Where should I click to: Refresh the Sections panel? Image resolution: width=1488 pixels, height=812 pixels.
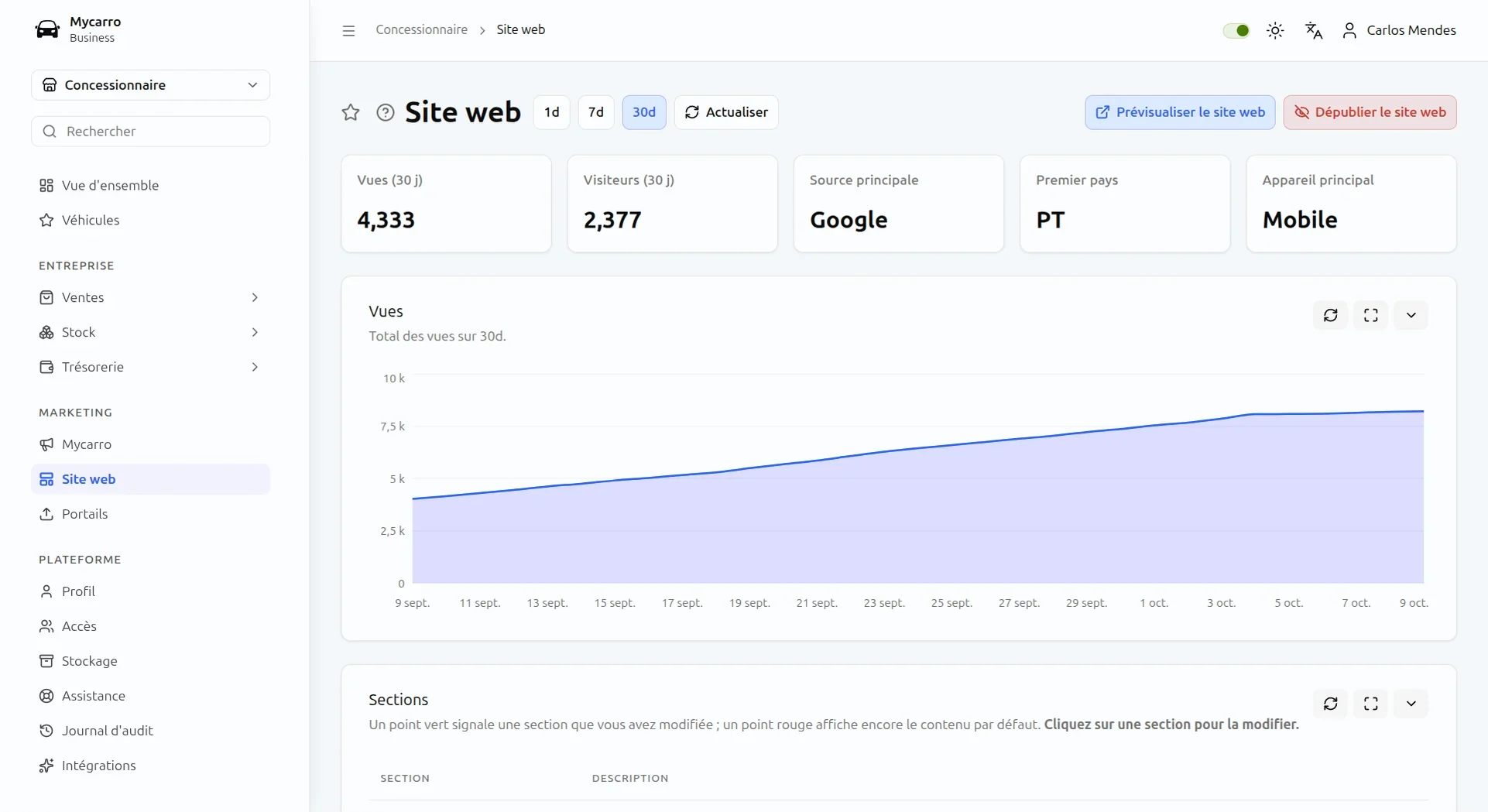click(1331, 704)
